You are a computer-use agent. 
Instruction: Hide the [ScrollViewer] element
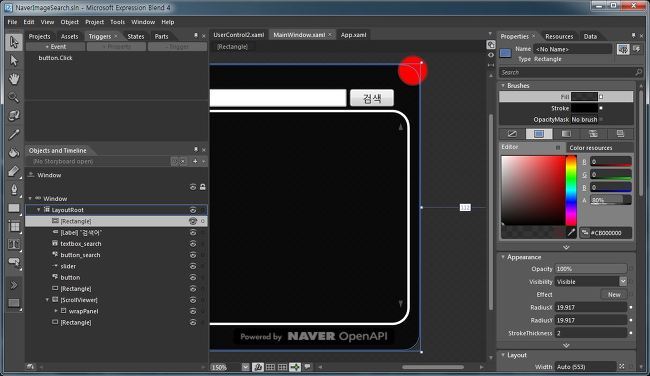pyautogui.click(x=193, y=300)
